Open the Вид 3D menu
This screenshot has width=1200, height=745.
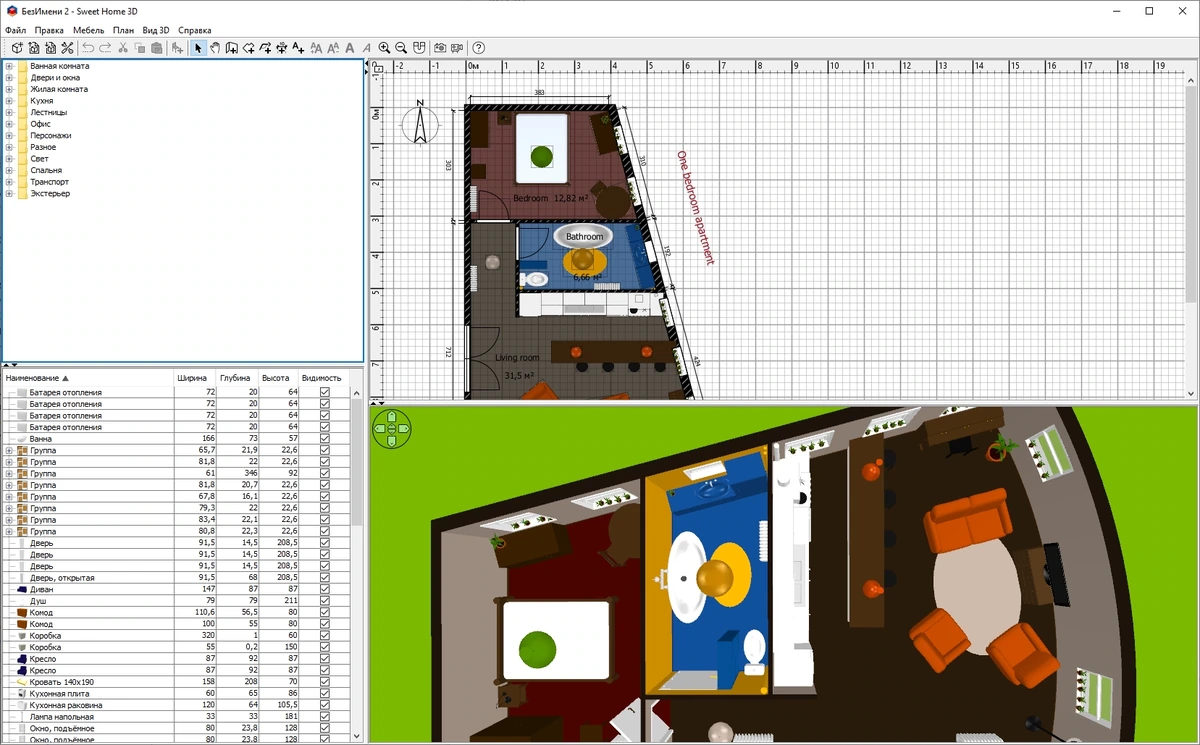tap(156, 31)
